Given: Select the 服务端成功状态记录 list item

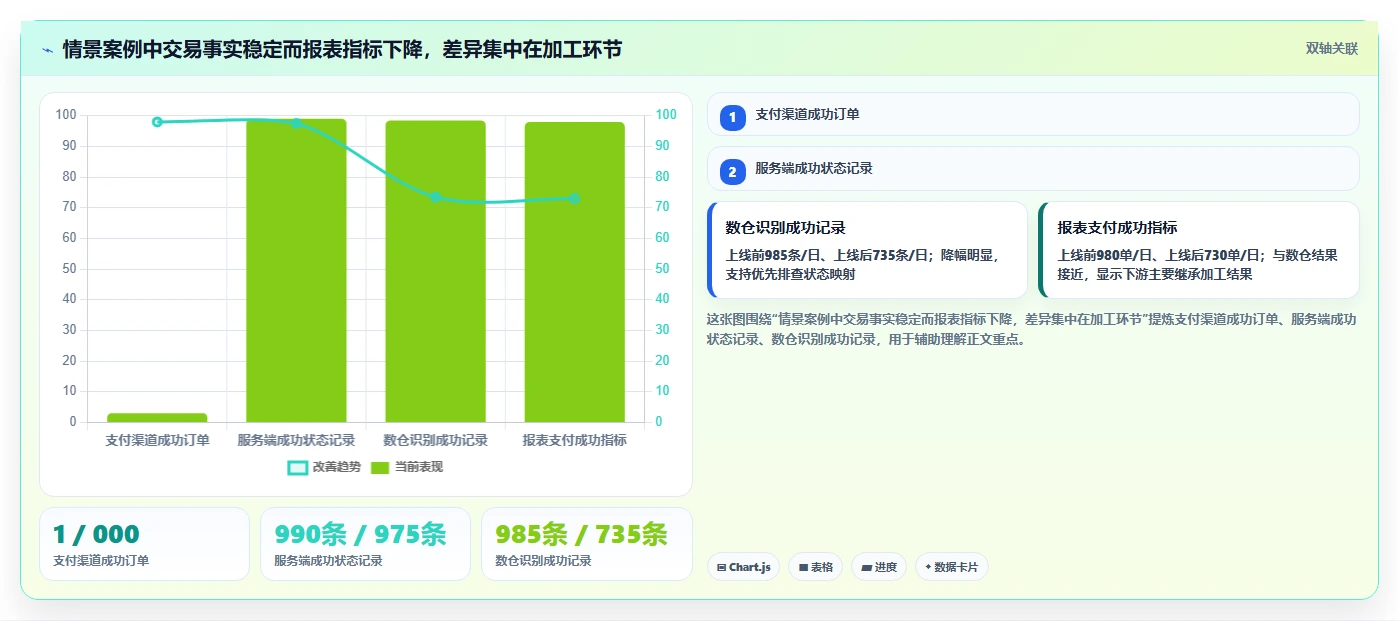Looking at the screenshot, I should 1033,168.
